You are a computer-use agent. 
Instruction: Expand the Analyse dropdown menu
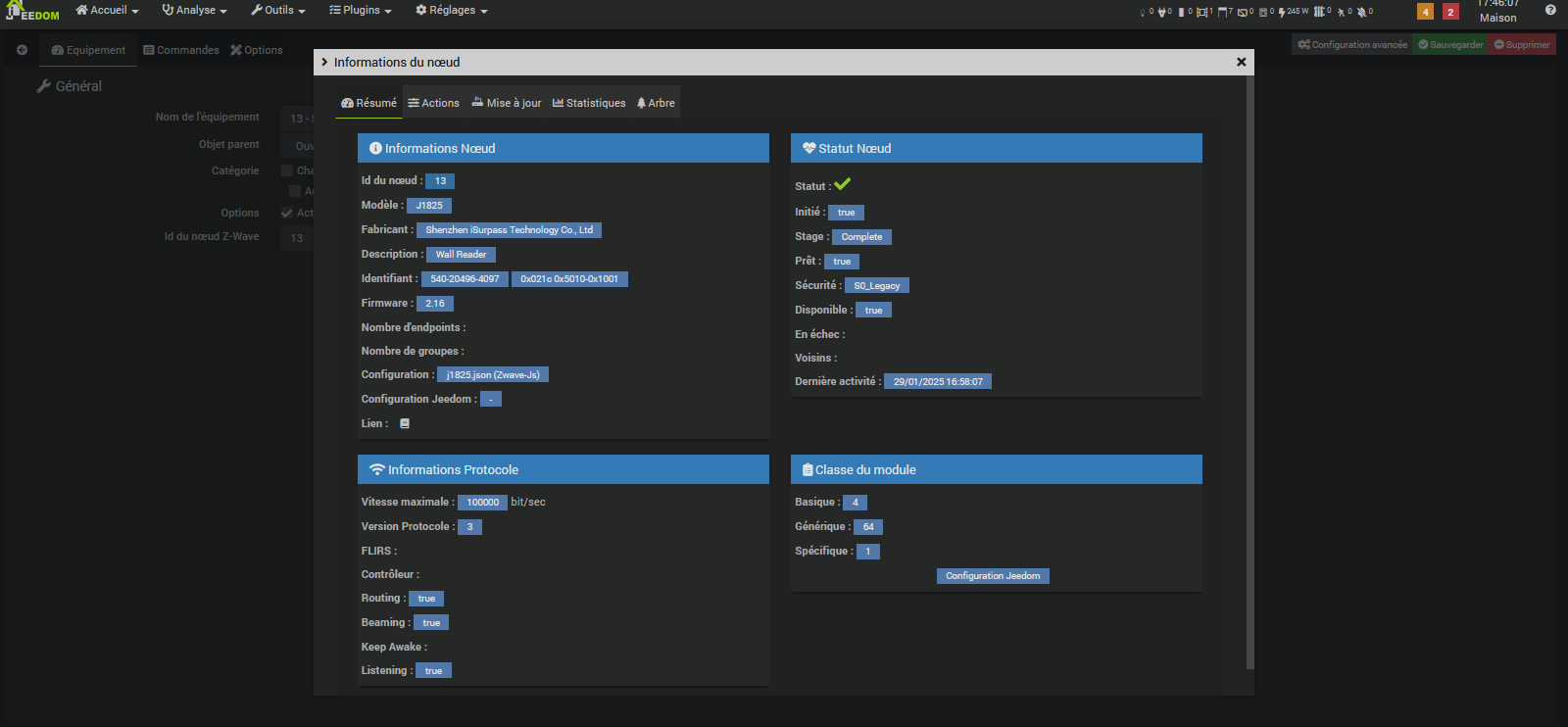[x=194, y=11]
